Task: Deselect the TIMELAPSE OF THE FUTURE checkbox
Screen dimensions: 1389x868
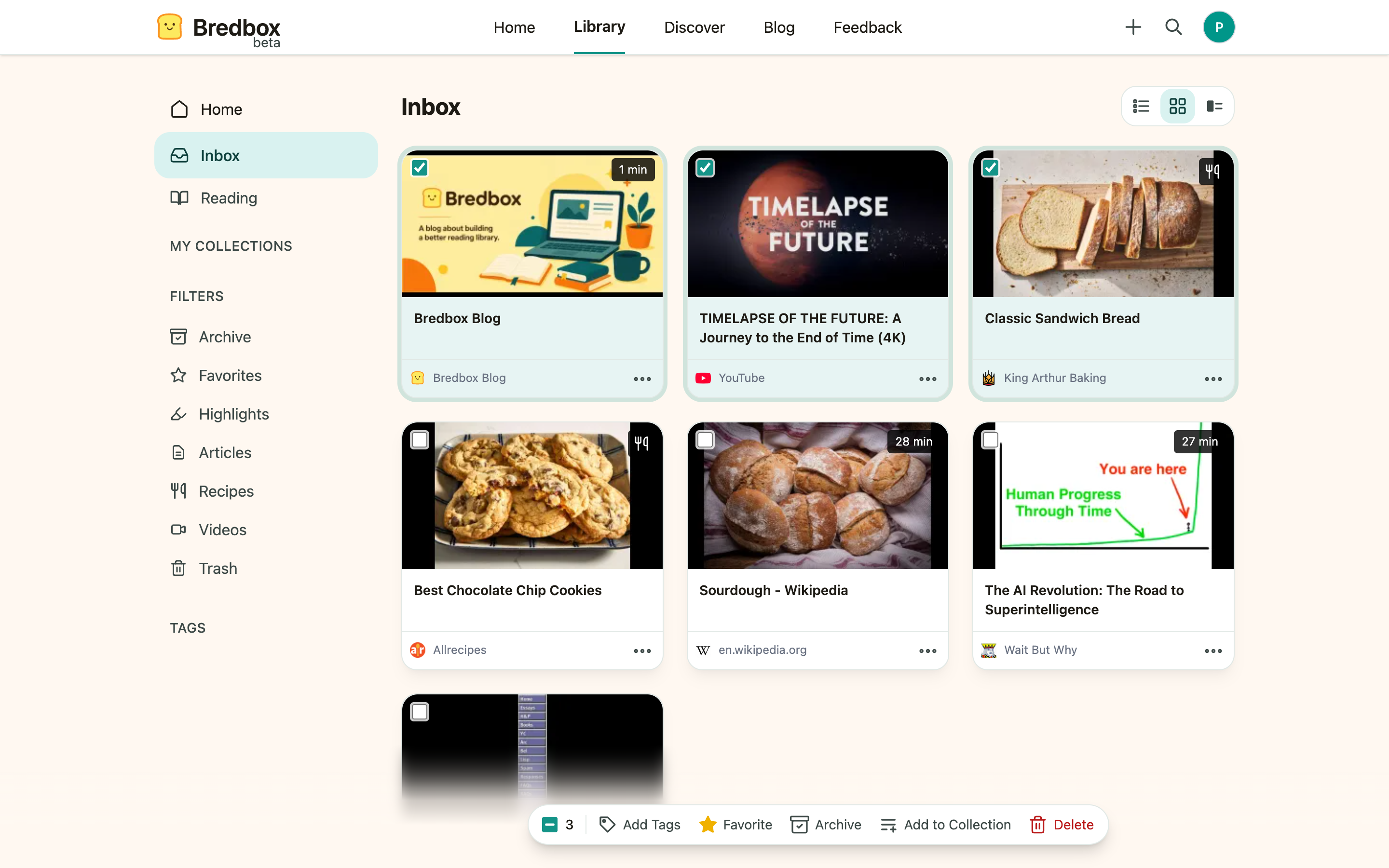Action: point(705,168)
